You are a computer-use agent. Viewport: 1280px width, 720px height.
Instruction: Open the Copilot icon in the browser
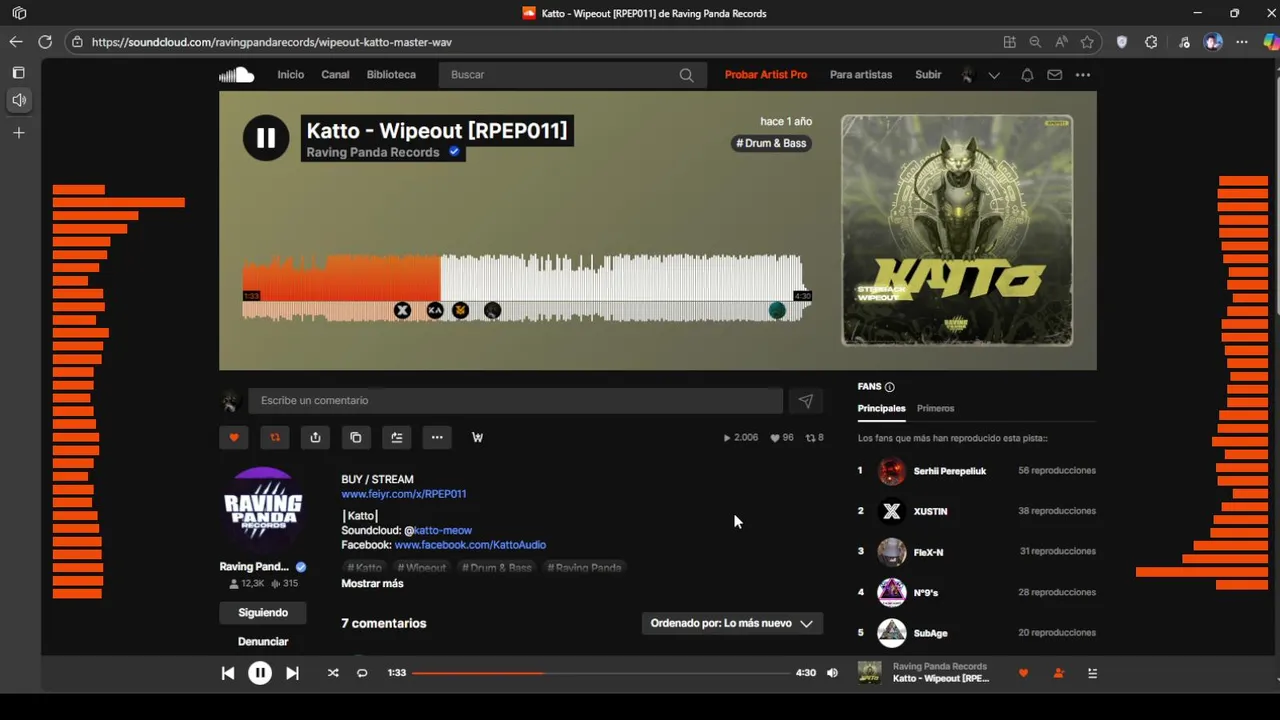(1270, 42)
